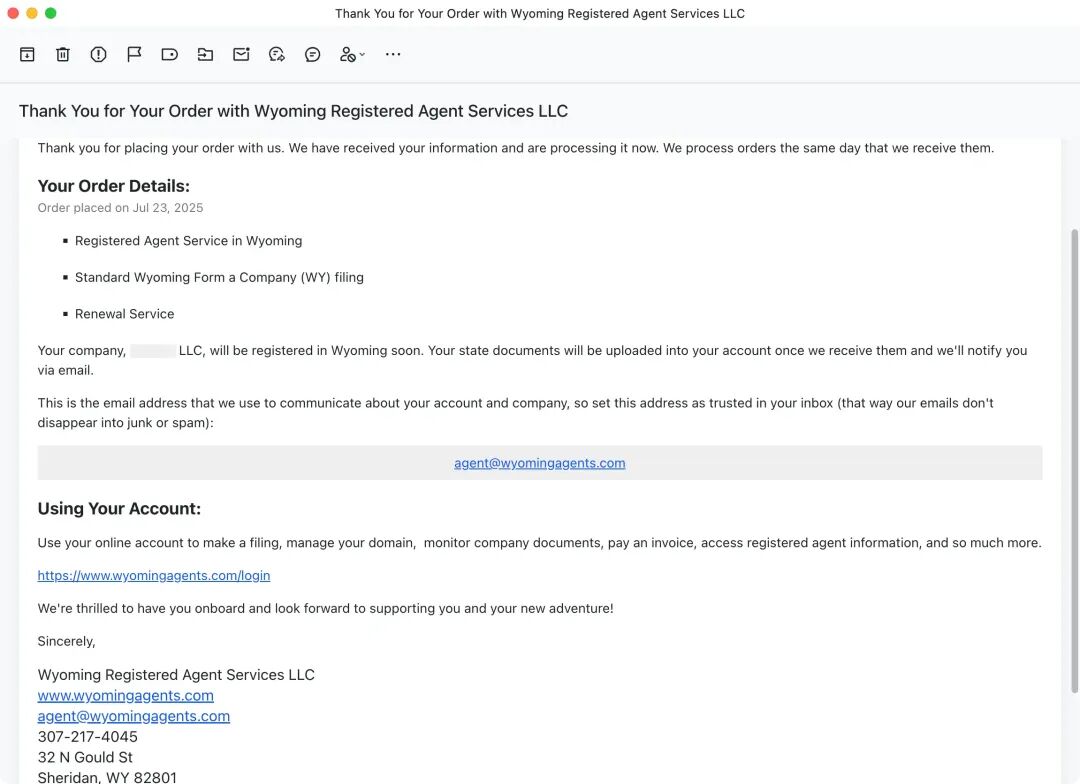Minimize the window with the yellow button
Screen dimensions: 1080x784
[32, 13]
